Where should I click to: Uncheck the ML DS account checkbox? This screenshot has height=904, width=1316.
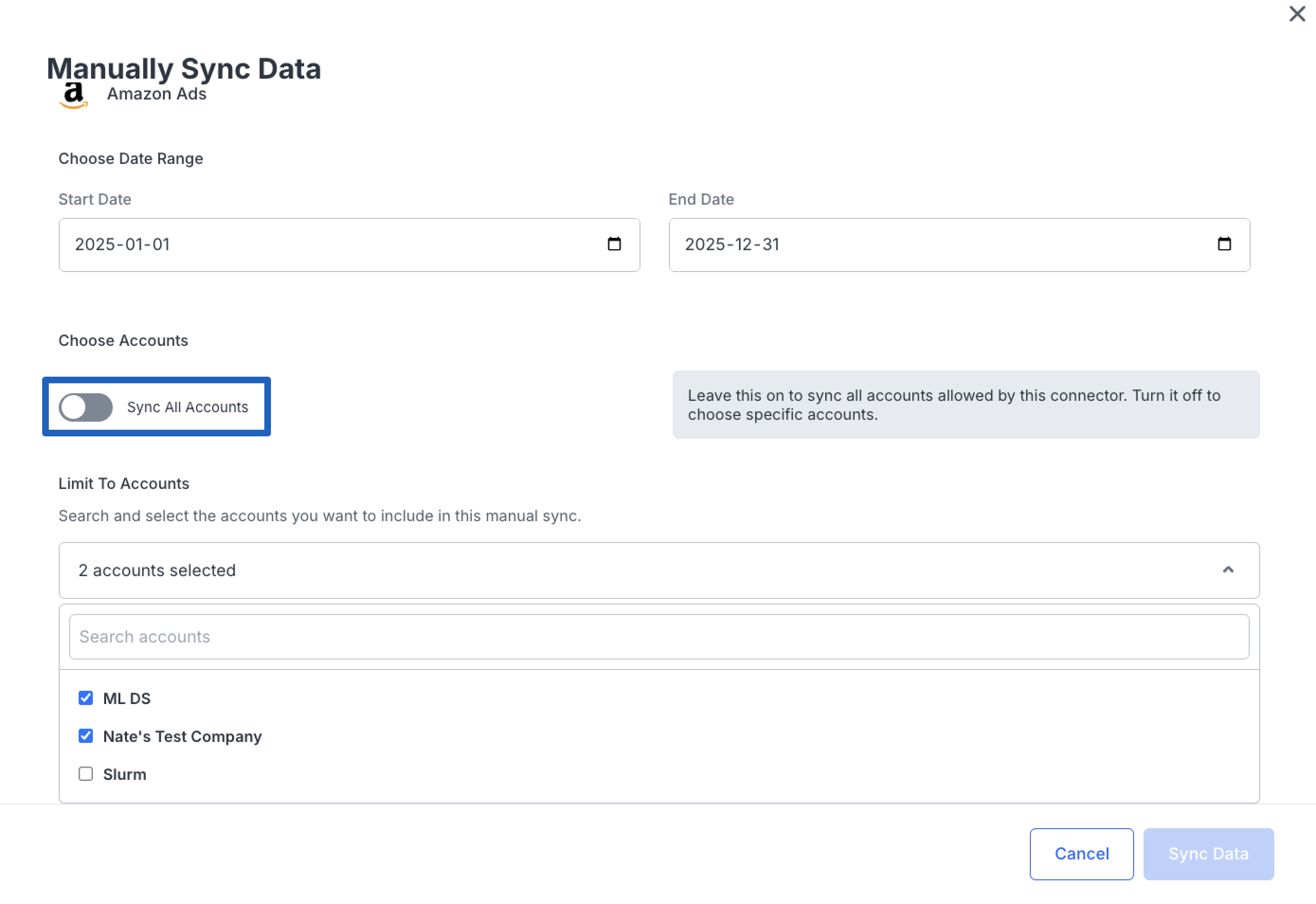pos(85,698)
